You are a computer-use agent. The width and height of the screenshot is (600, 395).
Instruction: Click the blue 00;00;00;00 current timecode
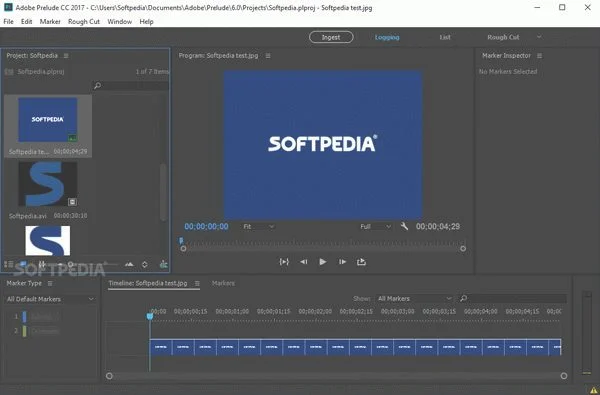pos(206,227)
